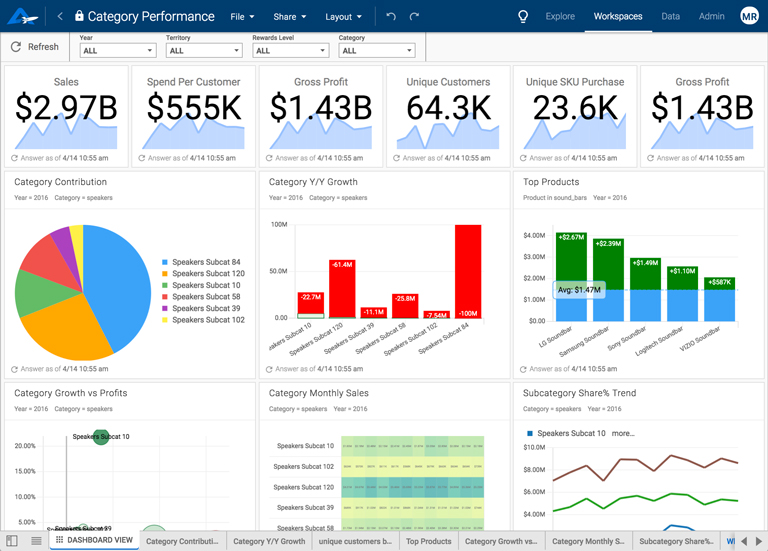Toggle Speakers Subcat 84 legend entry
The width and height of the screenshot is (768, 551).
(201, 262)
